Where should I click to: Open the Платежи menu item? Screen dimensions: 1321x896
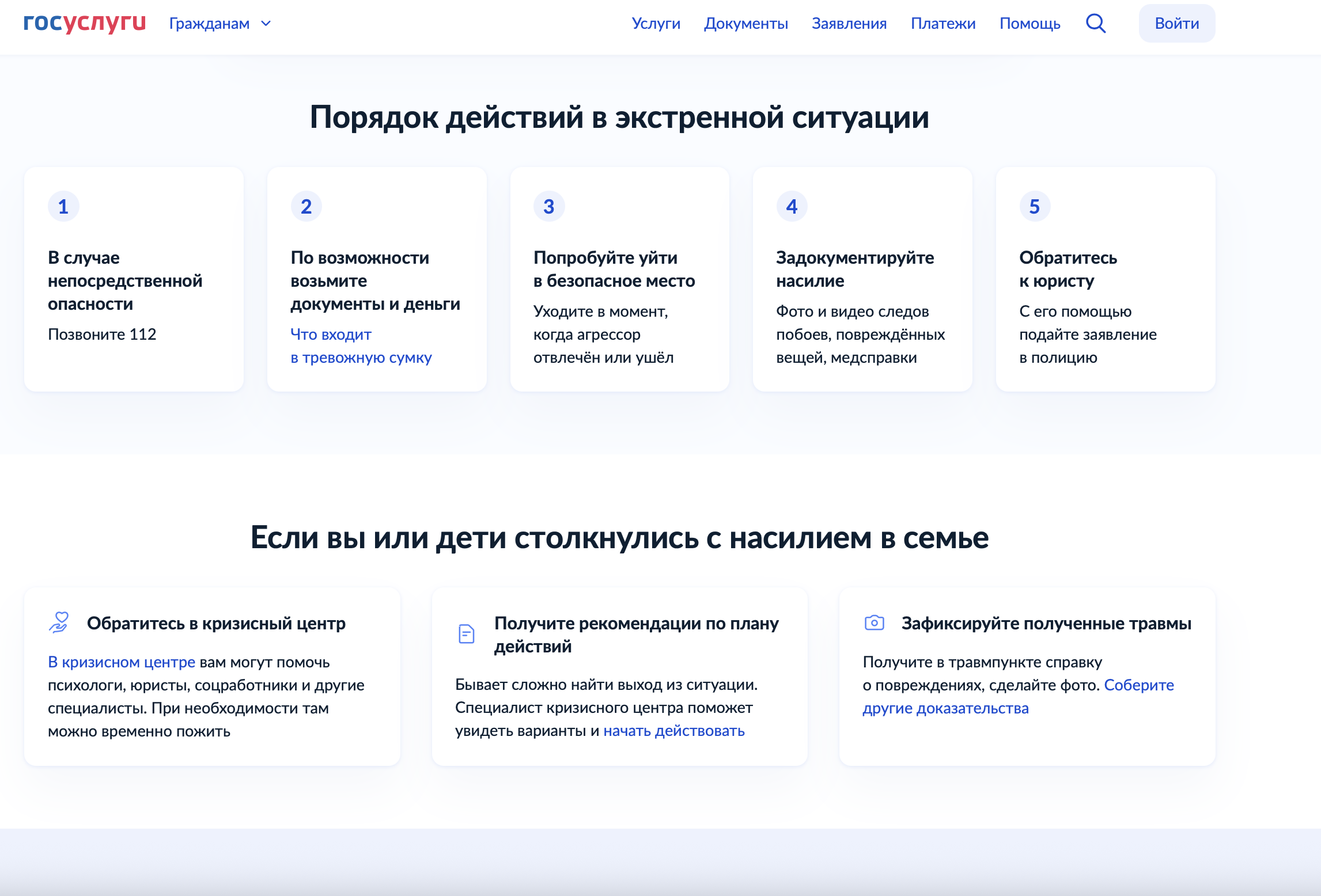coord(943,24)
